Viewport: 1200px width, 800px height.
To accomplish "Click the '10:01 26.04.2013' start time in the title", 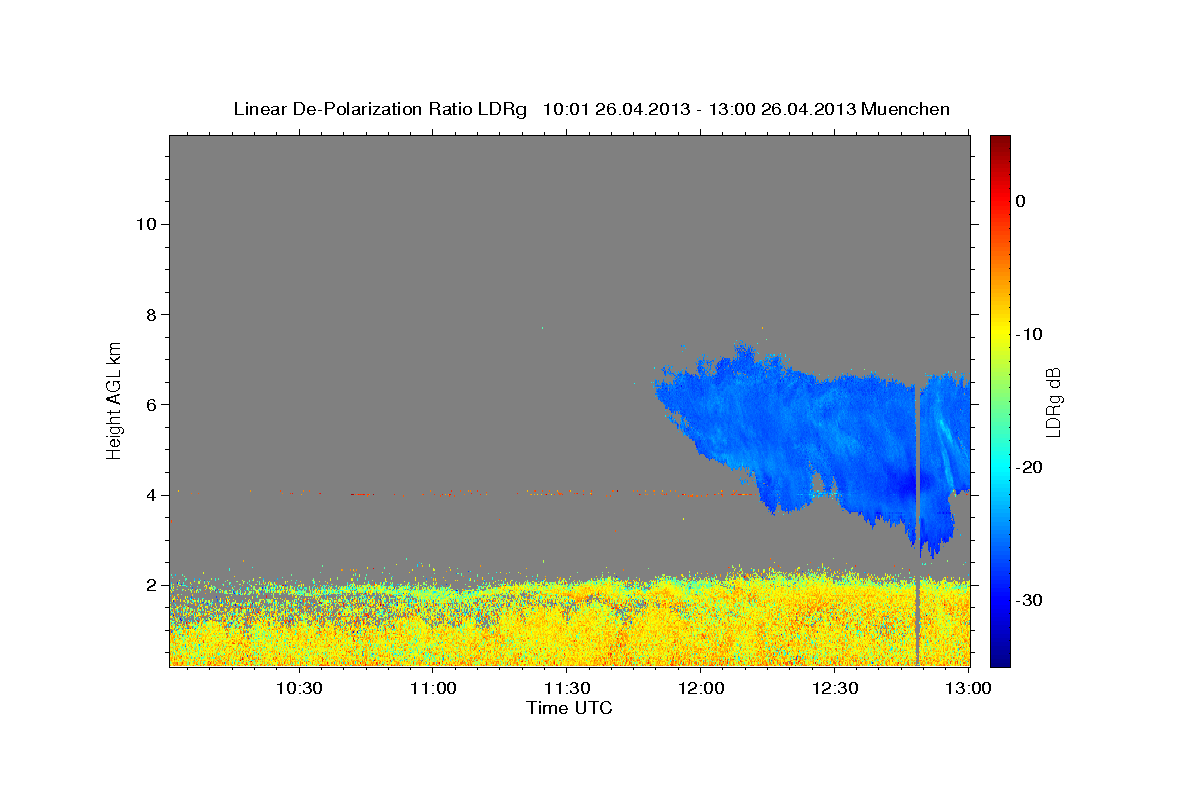I will 616,109.
